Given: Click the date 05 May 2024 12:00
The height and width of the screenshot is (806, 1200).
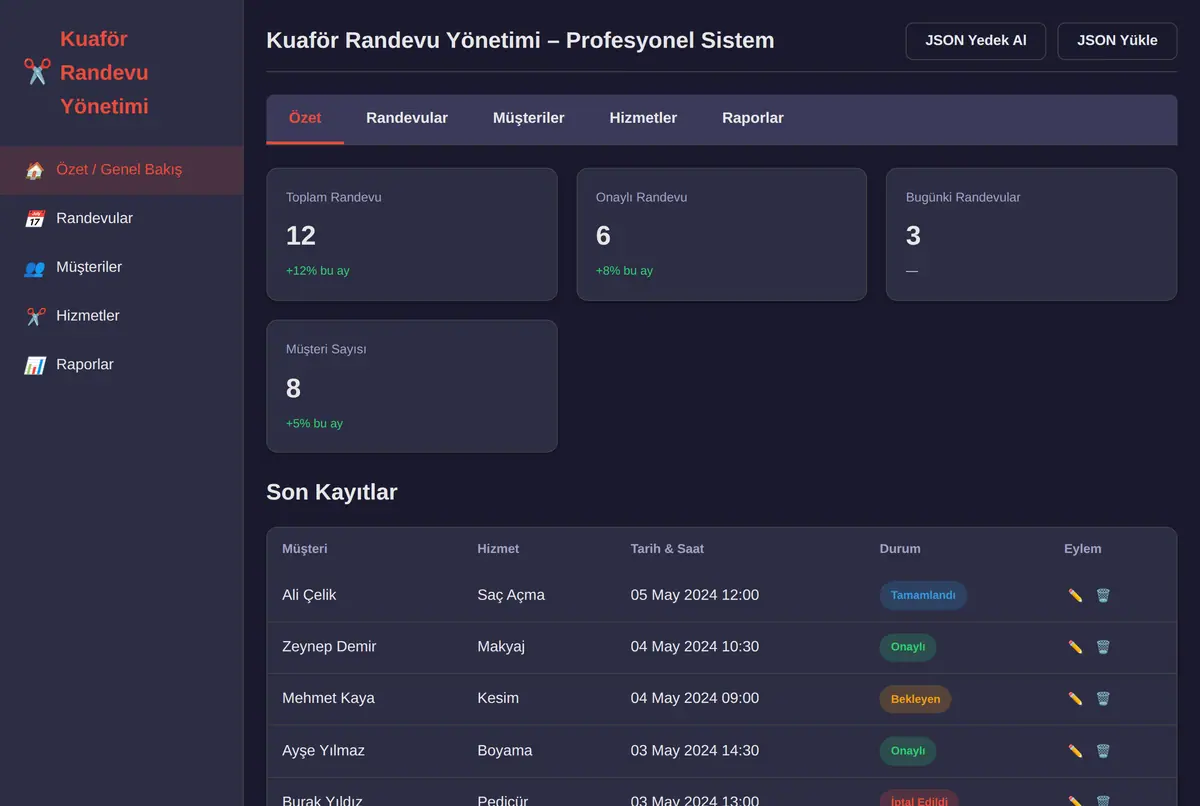Looking at the screenshot, I should pos(695,595).
